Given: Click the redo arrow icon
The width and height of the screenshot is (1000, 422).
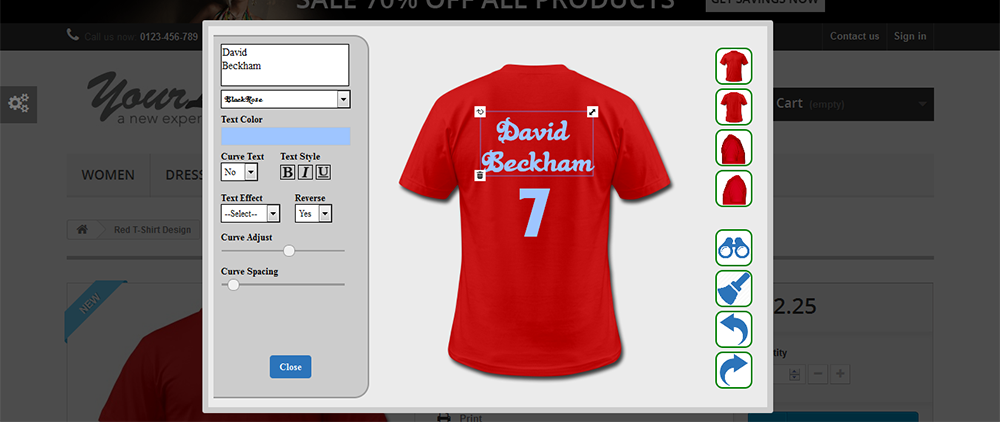Looking at the screenshot, I should point(733,370).
